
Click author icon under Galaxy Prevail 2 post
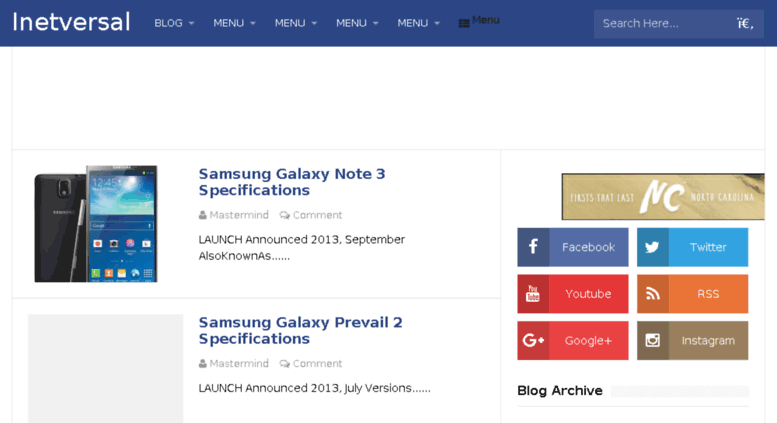coord(203,364)
